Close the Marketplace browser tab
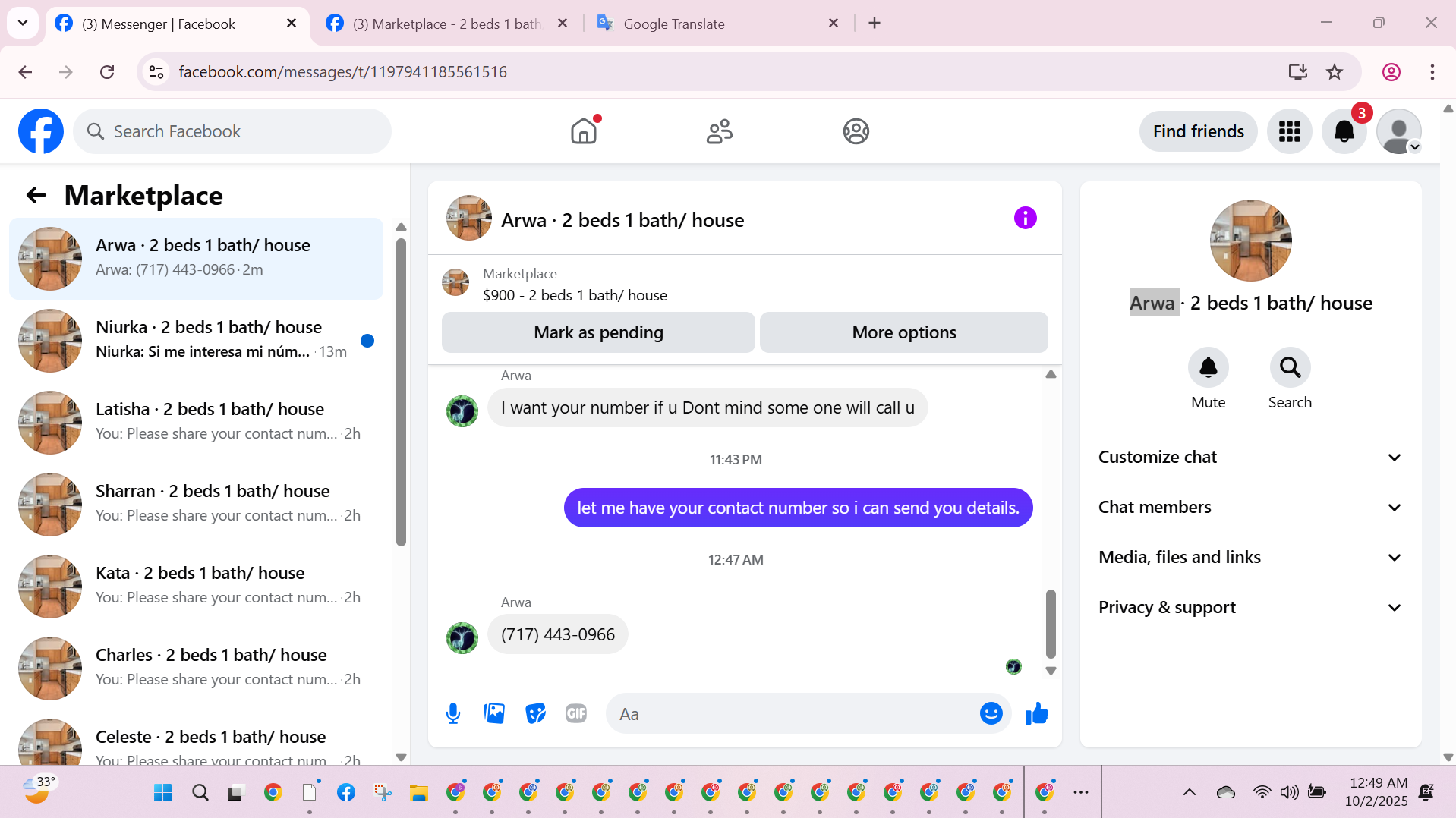Viewport: 1456px width, 818px height. coord(563,24)
